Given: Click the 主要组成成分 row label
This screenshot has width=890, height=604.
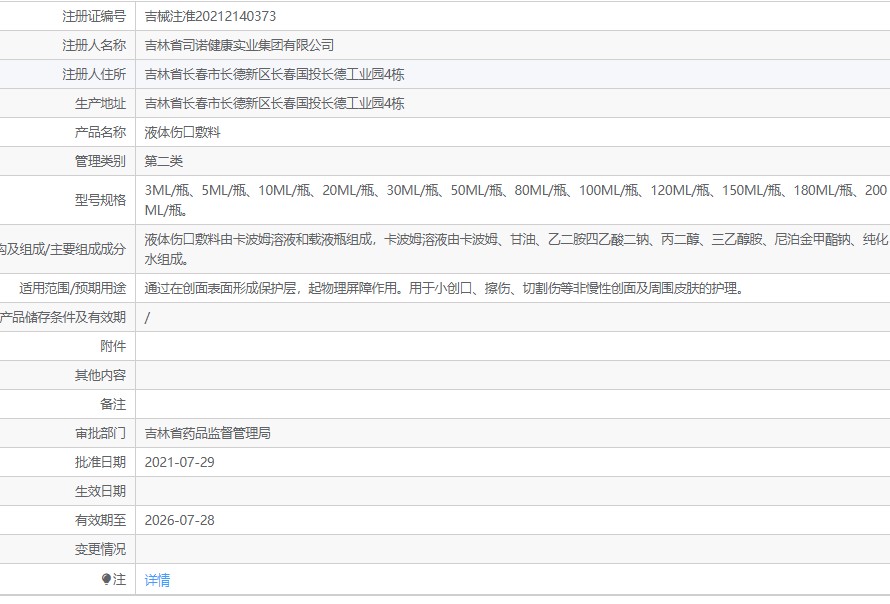Looking at the screenshot, I should [63, 249].
